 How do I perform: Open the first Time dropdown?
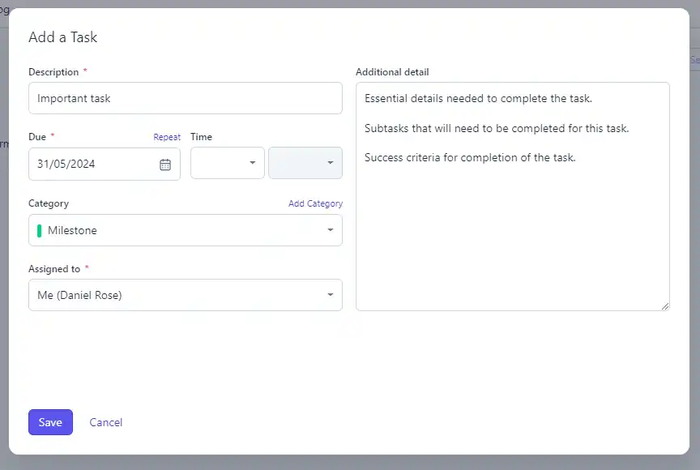(x=227, y=163)
